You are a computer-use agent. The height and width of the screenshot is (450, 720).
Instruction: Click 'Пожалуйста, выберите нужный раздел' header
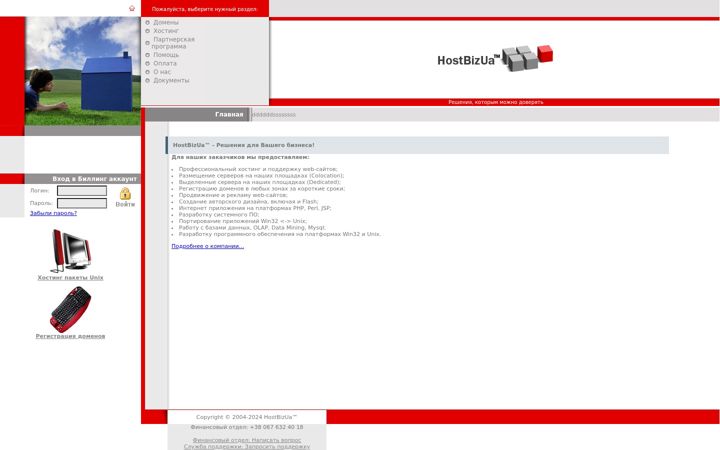click(204, 9)
